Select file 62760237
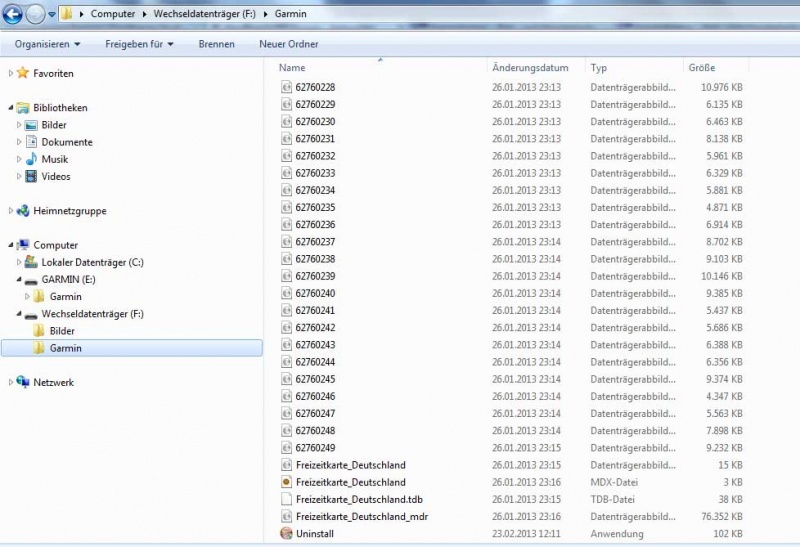Image resolution: width=800 pixels, height=547 pixels. click(x=315, y=241)
